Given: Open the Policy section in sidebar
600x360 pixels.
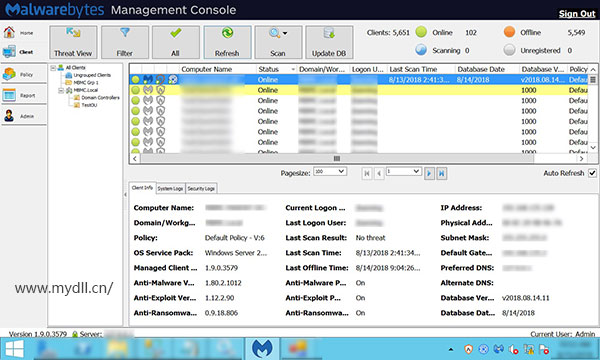Looking at the screenshot, I should pyautogui.click(x=23, y=74).
